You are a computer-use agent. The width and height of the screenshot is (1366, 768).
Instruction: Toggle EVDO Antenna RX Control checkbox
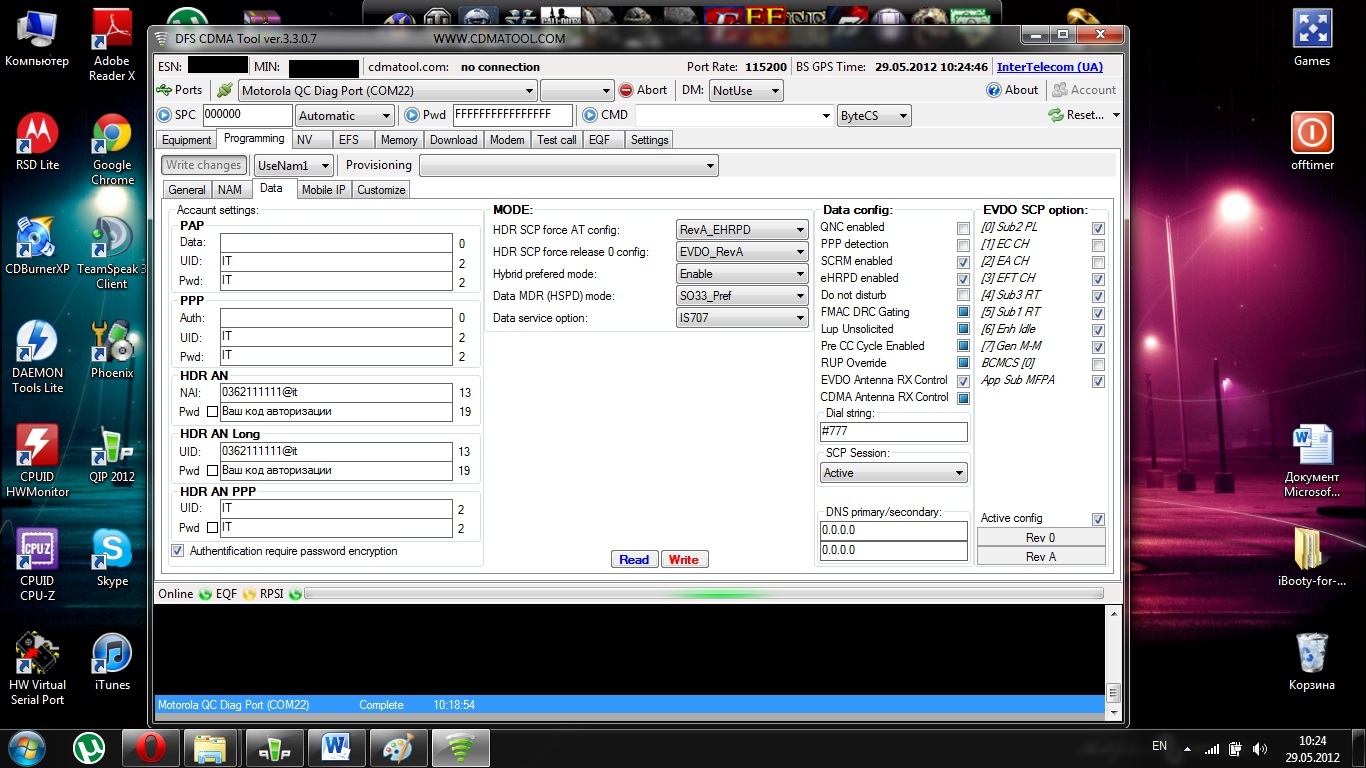pyautogui.click(x=963, y=381)
